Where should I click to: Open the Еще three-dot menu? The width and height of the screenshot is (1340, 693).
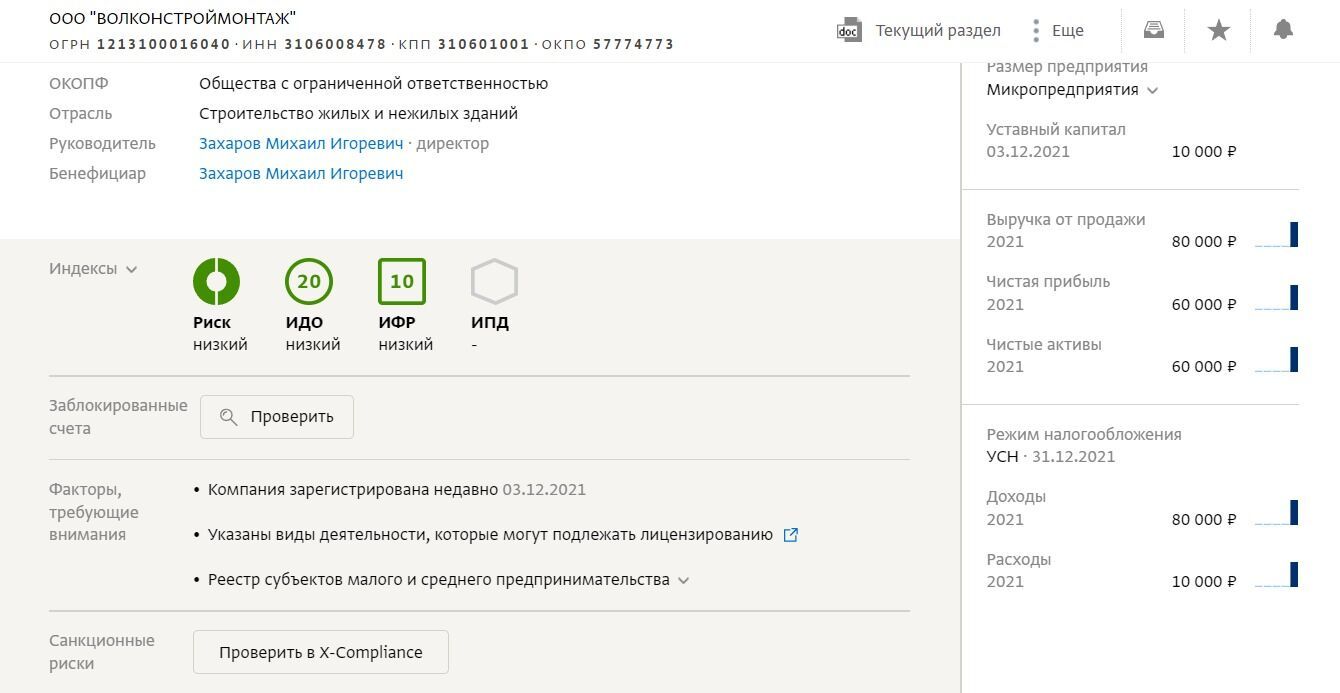[1036, 30]
